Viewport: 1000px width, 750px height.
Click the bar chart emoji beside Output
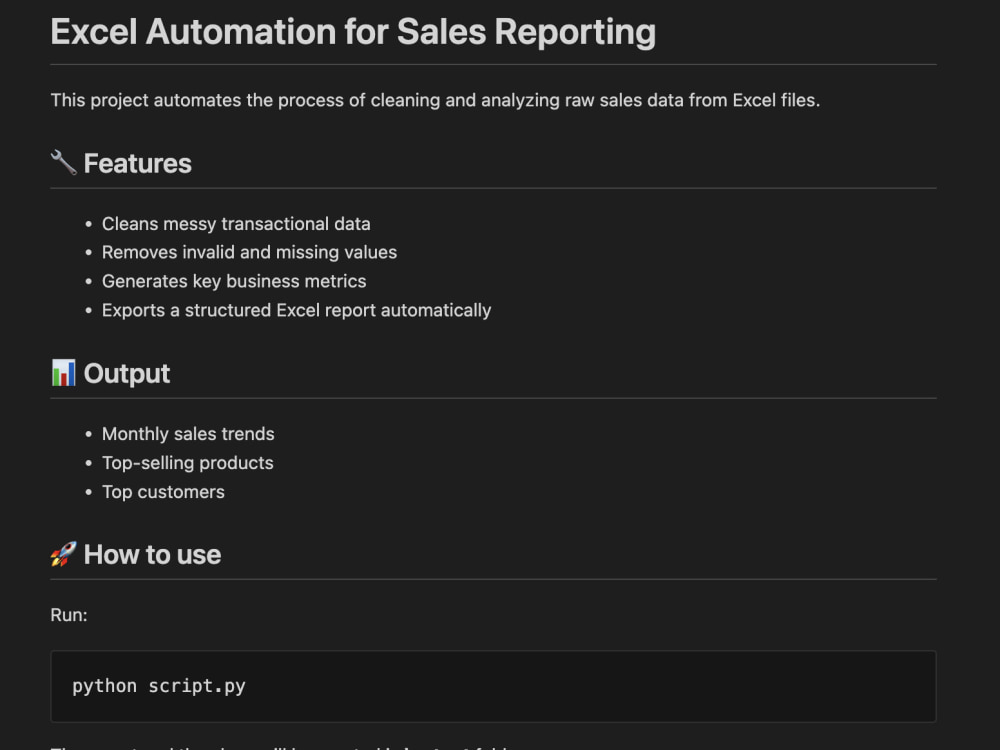64,373
